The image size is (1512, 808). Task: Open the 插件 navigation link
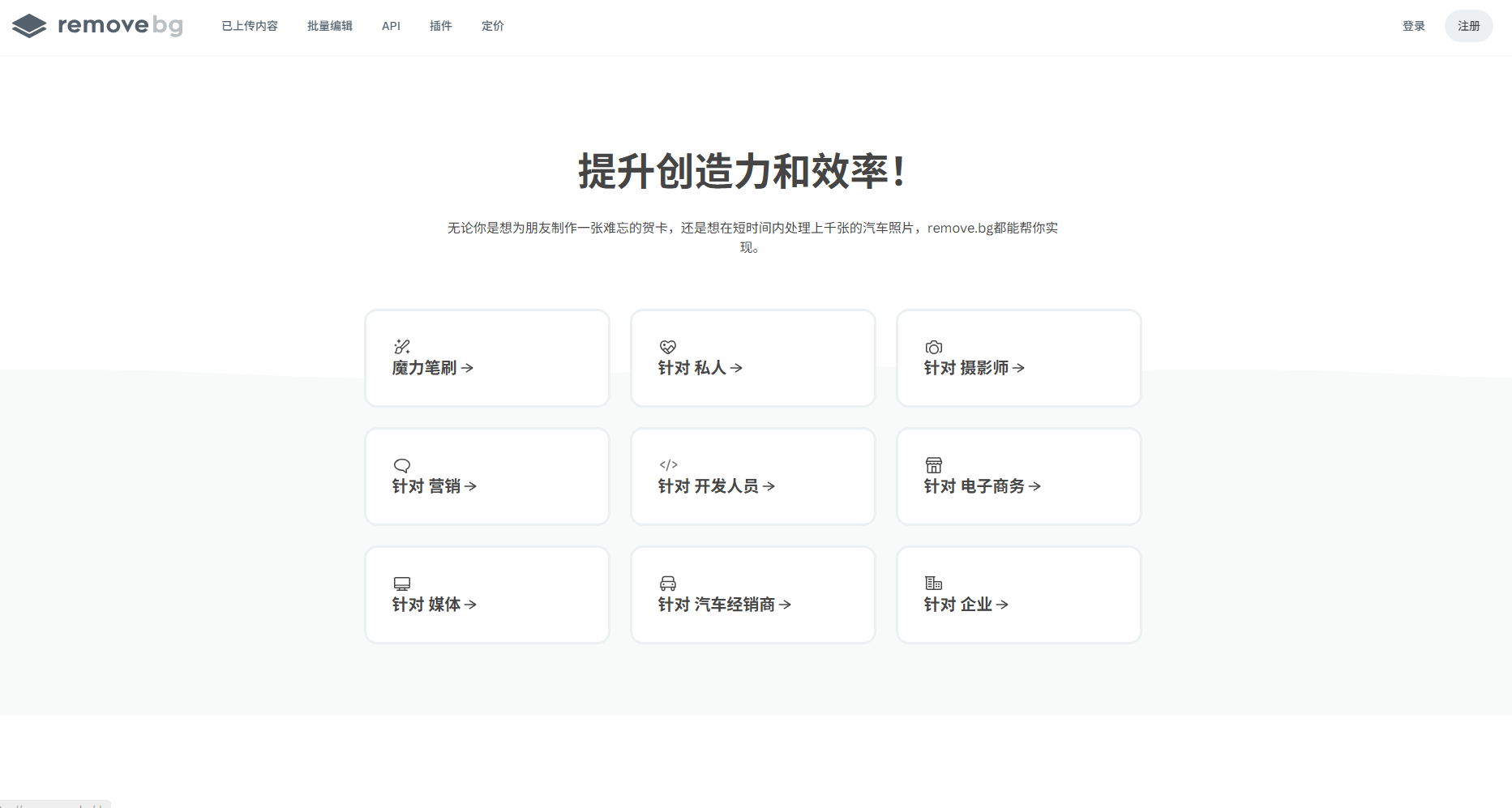tap(441, 26)
